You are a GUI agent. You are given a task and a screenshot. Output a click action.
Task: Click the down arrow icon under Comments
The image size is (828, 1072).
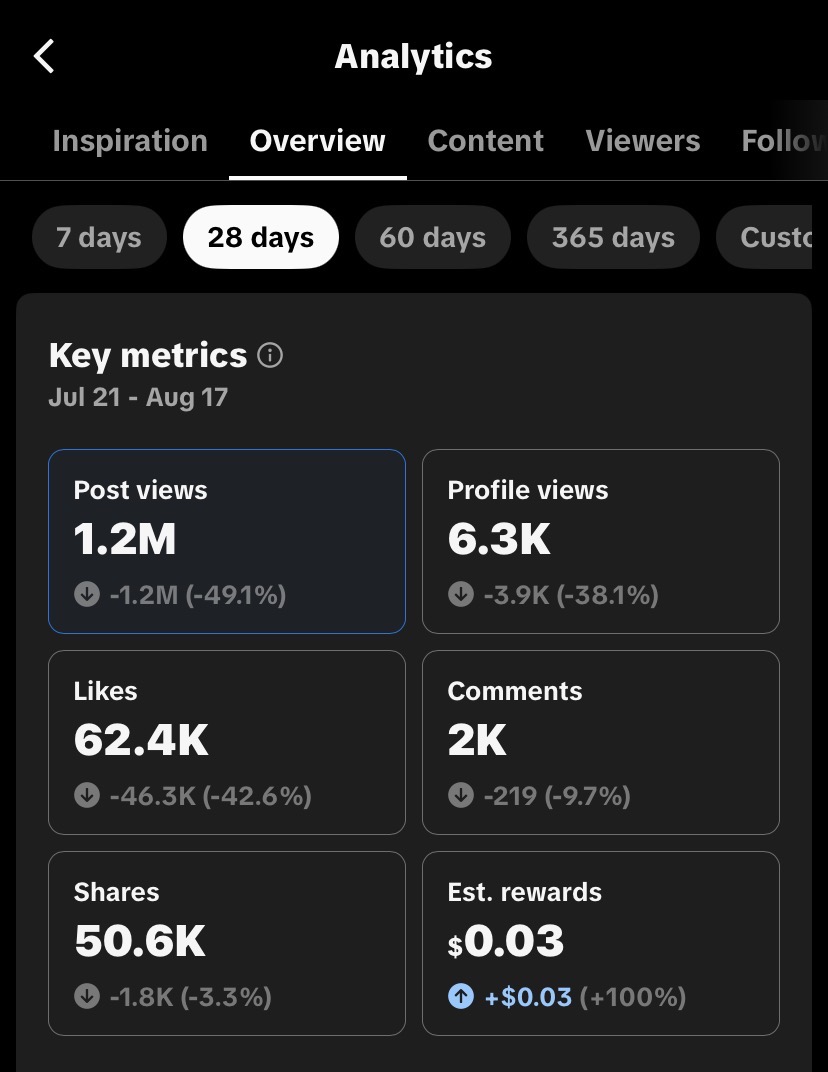(461, 795)
